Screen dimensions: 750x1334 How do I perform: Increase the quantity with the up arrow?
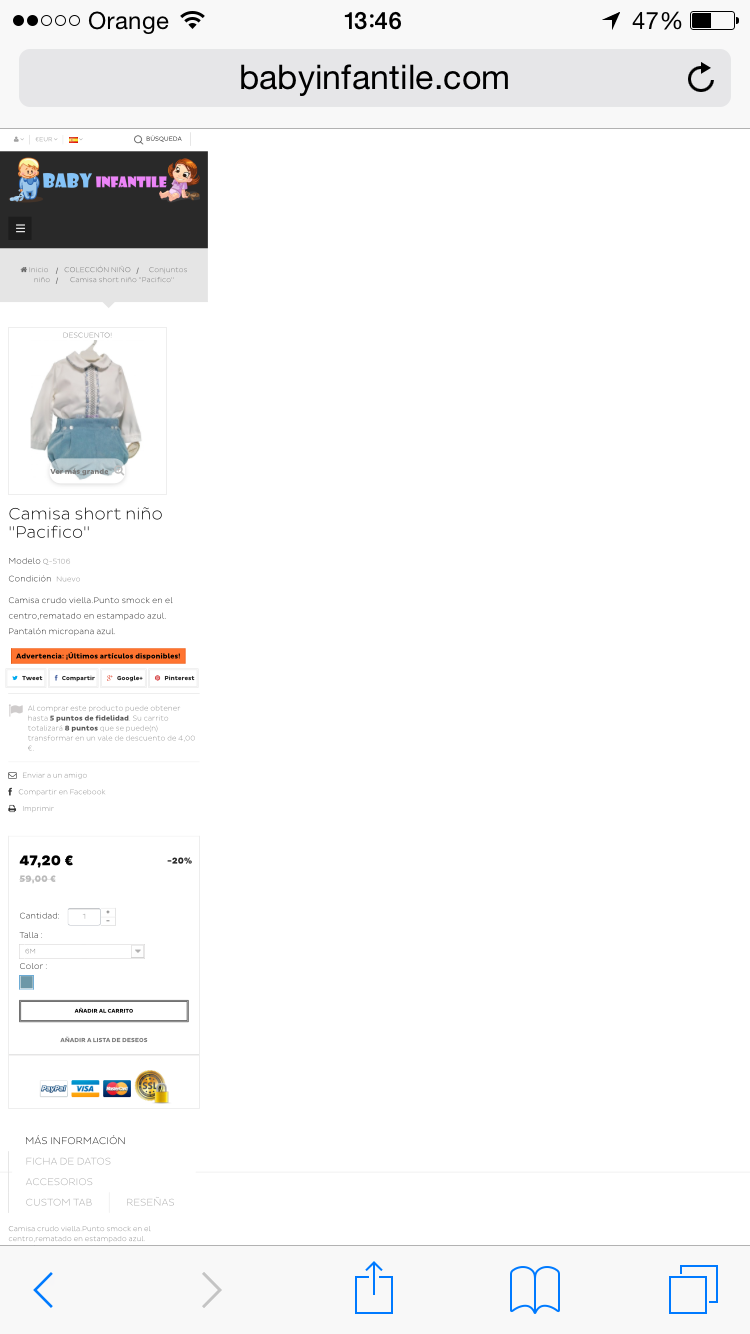pos(108,912)
